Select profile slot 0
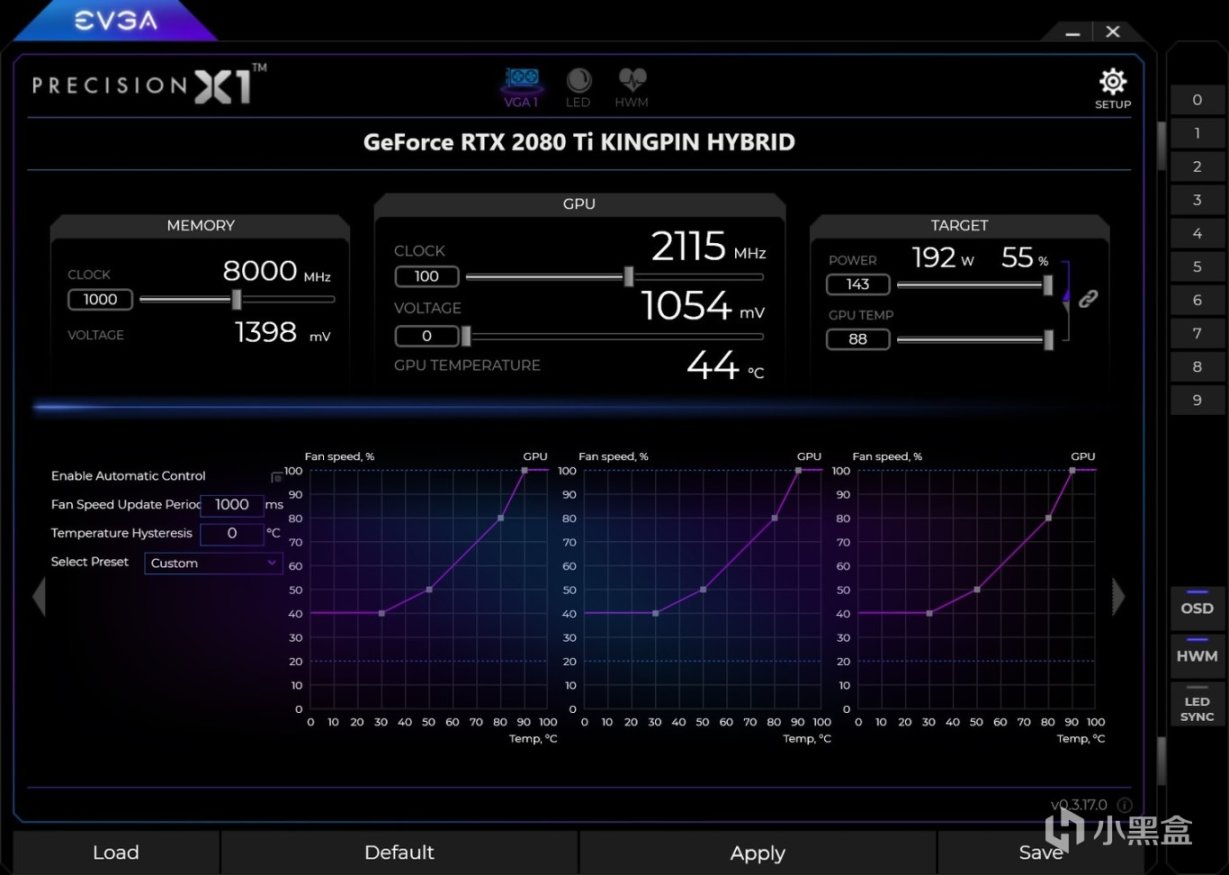The width and height of the screenshot is (1229, 875). pyautogui.click(x=1197, y=100)
